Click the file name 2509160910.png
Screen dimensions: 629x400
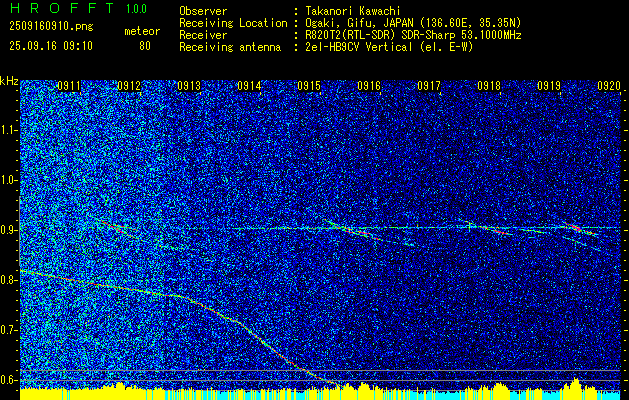(51, 27)
